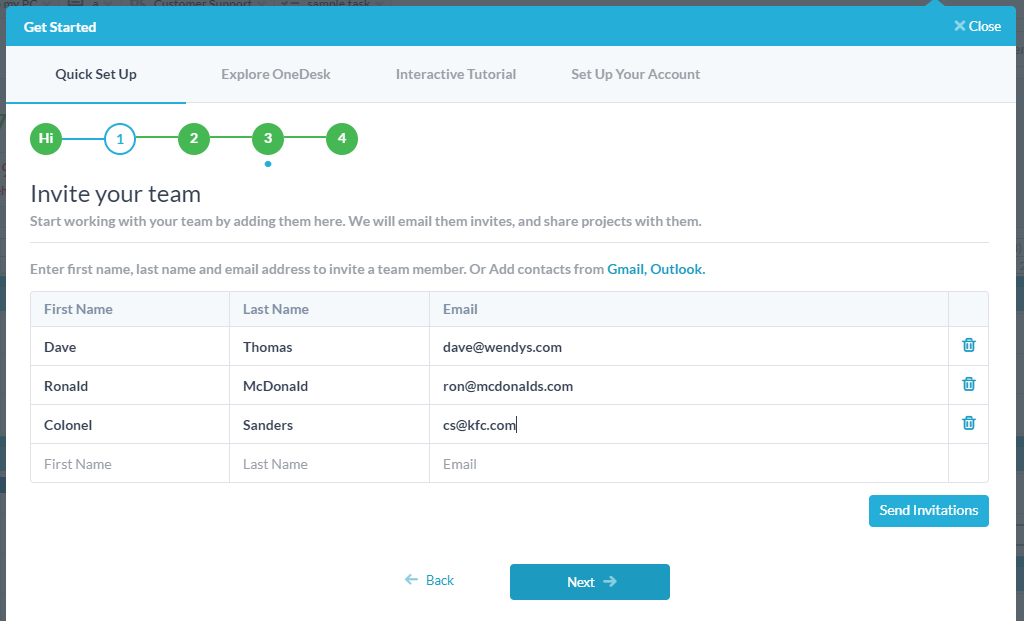Viewport: 1024px width, 621px height.
Task: Switch to the Explore OneDesk tab
Action: point(275,74)
